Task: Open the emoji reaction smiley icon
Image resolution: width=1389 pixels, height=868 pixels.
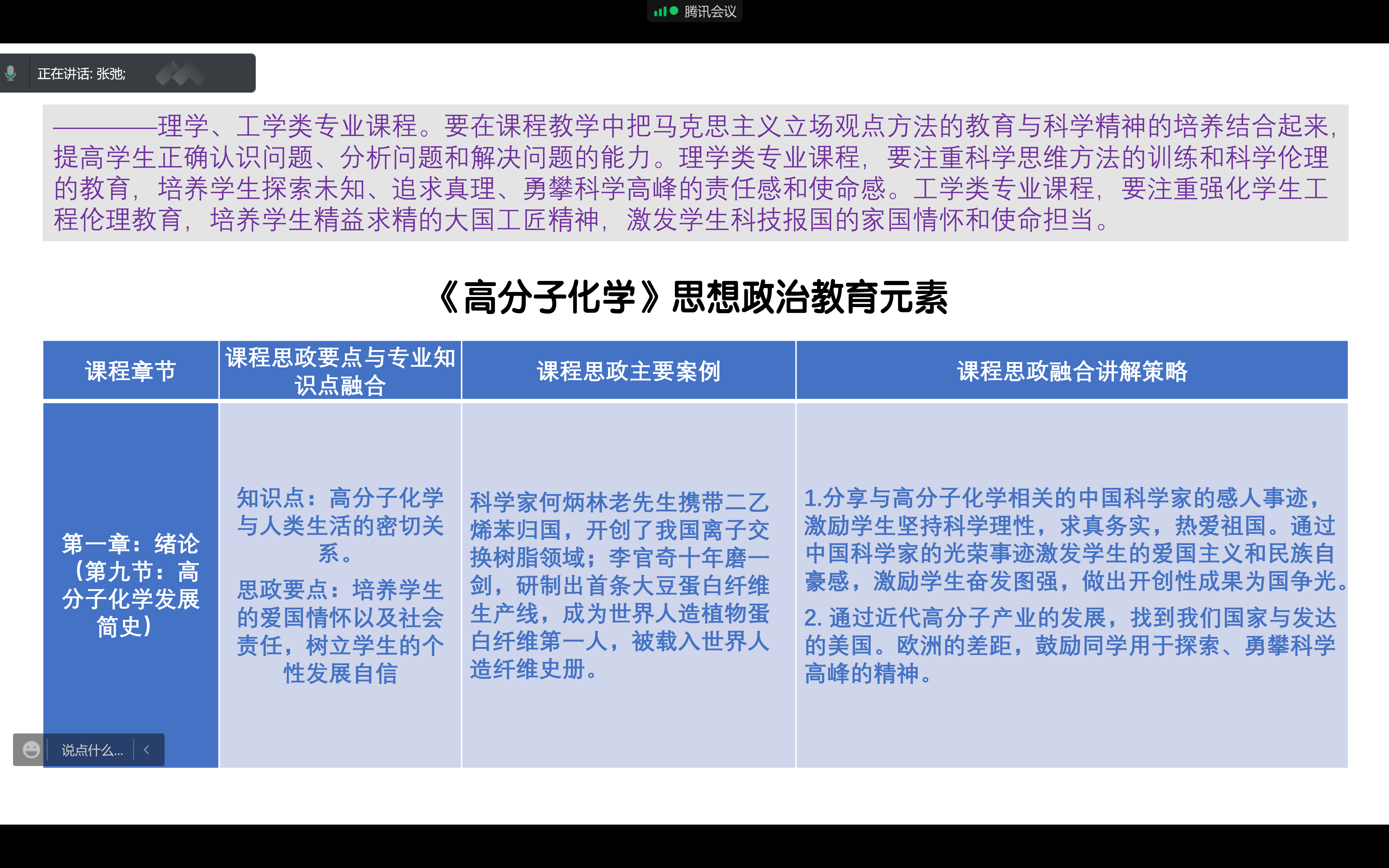Action: pos(31,750)
